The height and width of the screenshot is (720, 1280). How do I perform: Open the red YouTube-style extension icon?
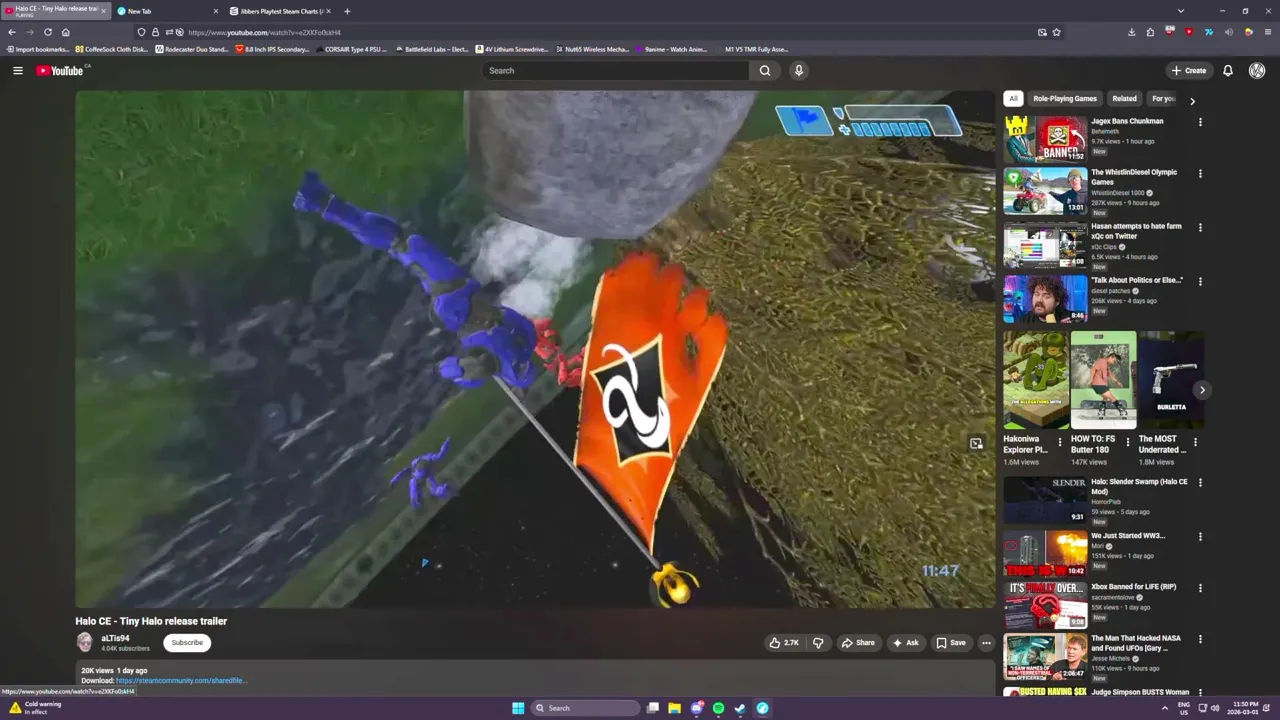tap(1189, 32)
